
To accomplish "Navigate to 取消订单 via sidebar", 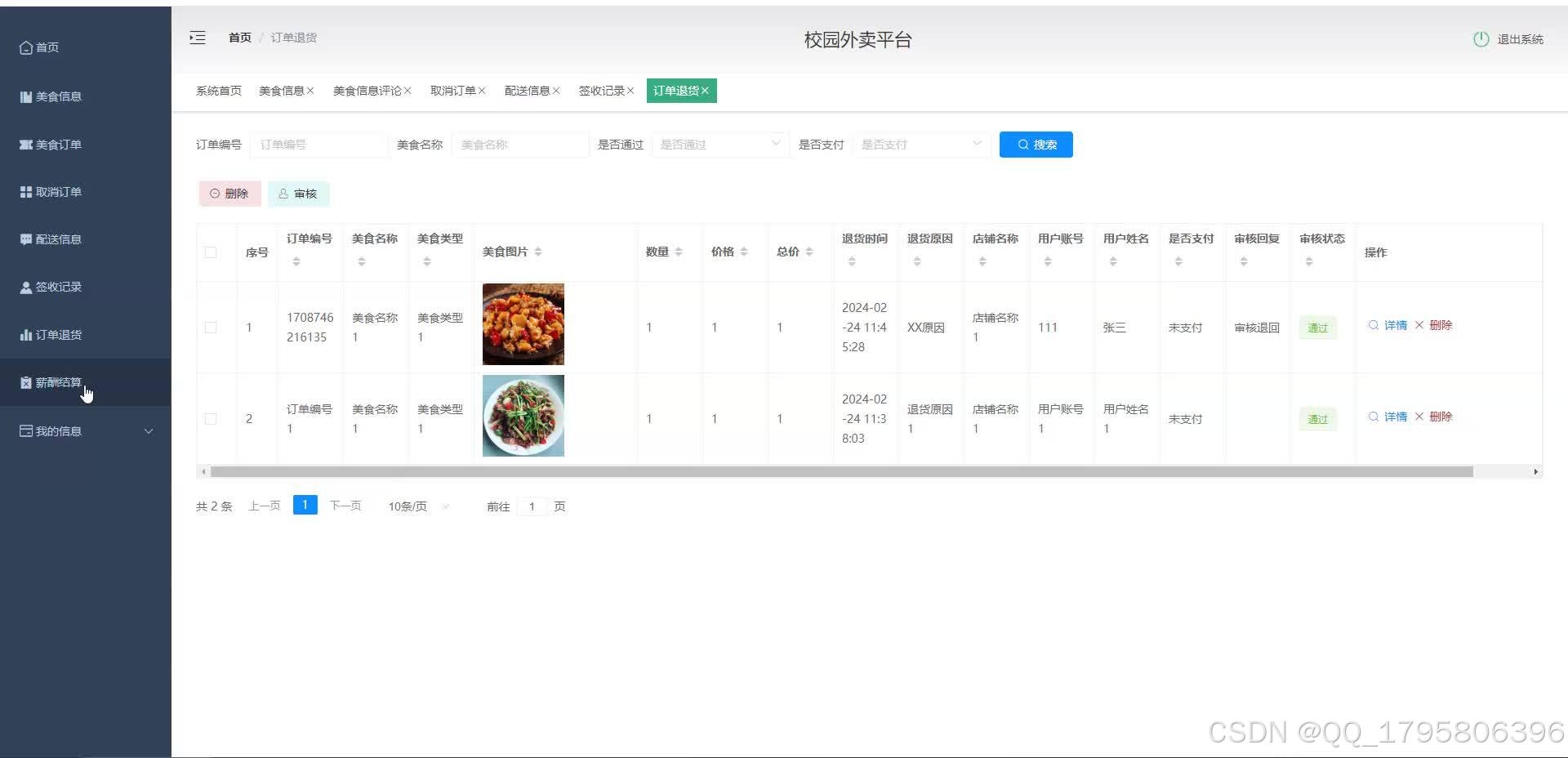I will tap(57, 191).
